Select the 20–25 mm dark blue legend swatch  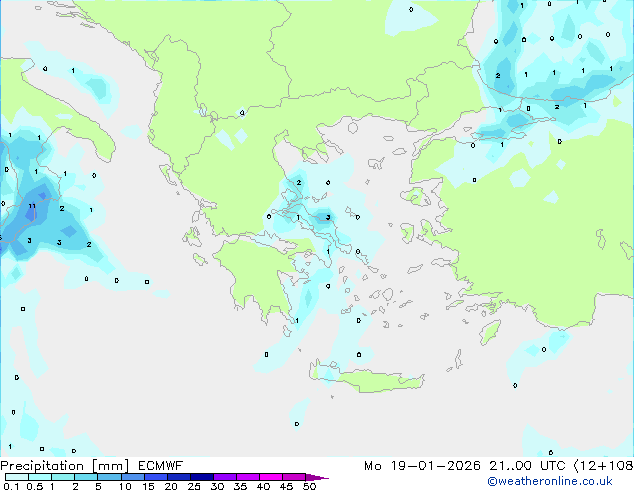coord(179,477)
